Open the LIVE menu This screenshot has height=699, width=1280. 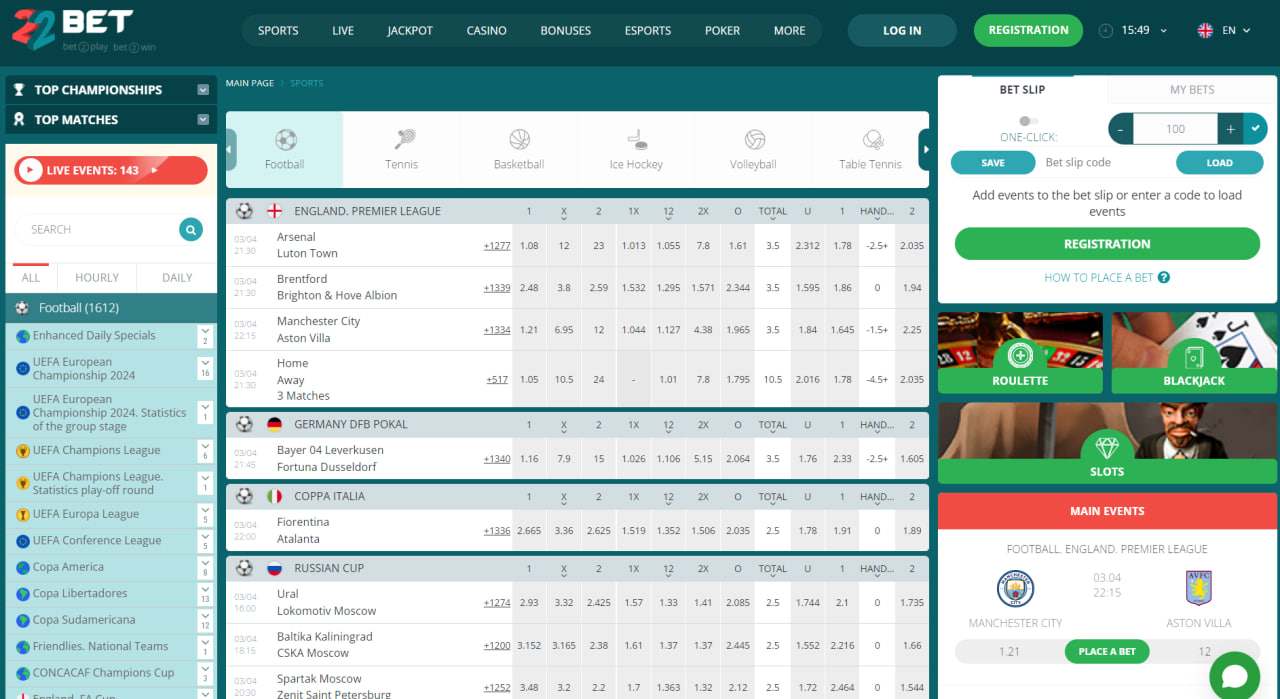point(343,31)
